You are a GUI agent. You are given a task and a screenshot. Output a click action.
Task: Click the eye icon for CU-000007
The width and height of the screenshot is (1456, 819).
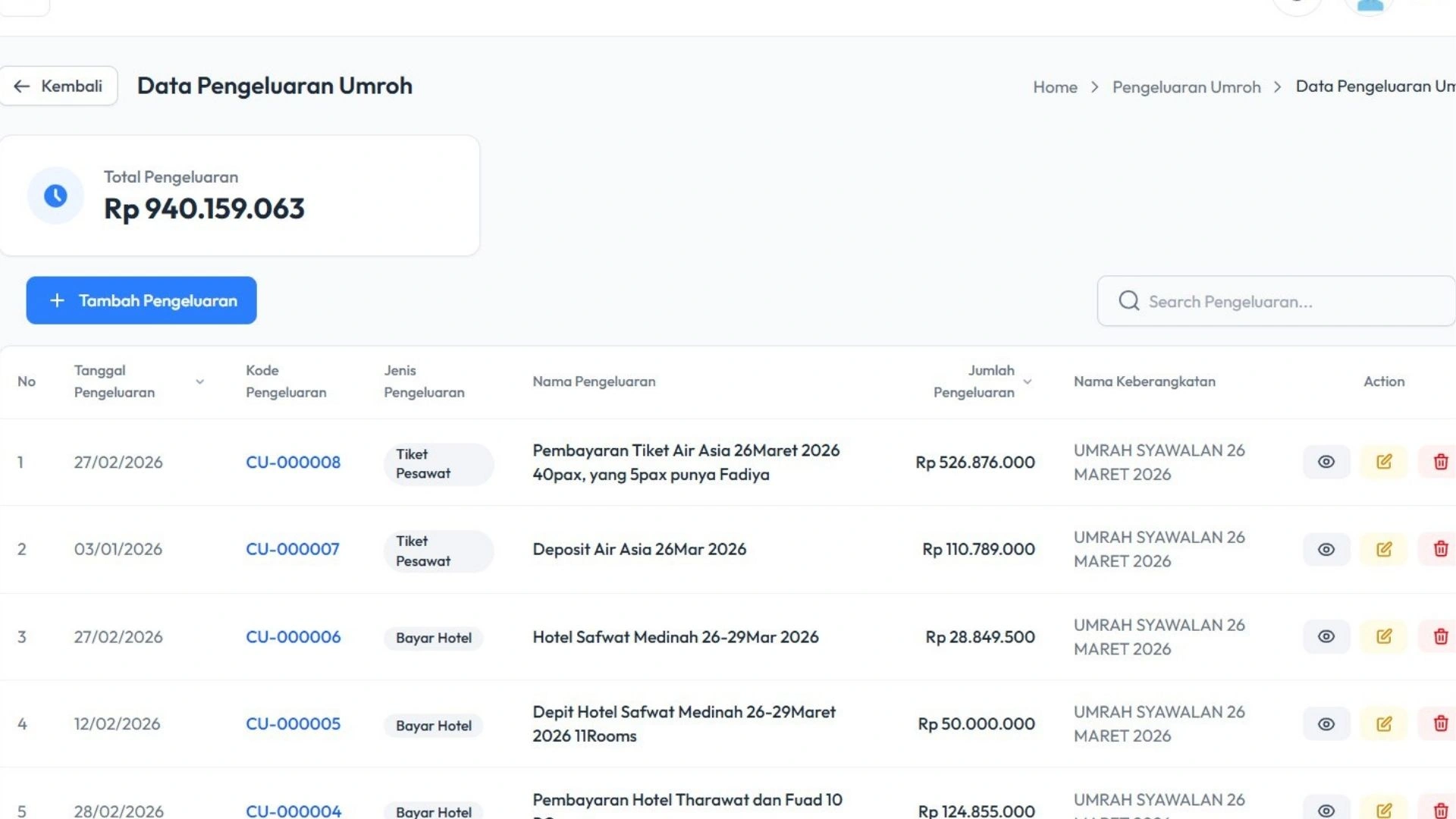[1326, 549]
